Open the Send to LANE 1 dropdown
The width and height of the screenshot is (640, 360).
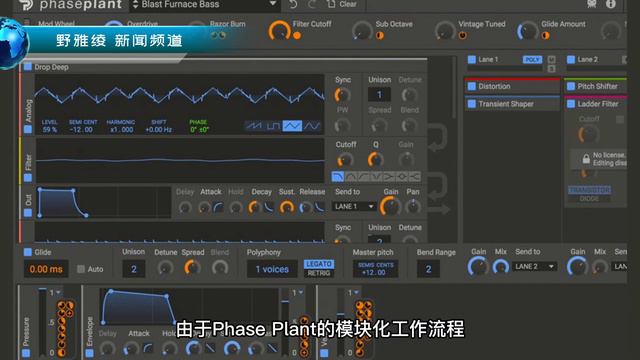353,207
